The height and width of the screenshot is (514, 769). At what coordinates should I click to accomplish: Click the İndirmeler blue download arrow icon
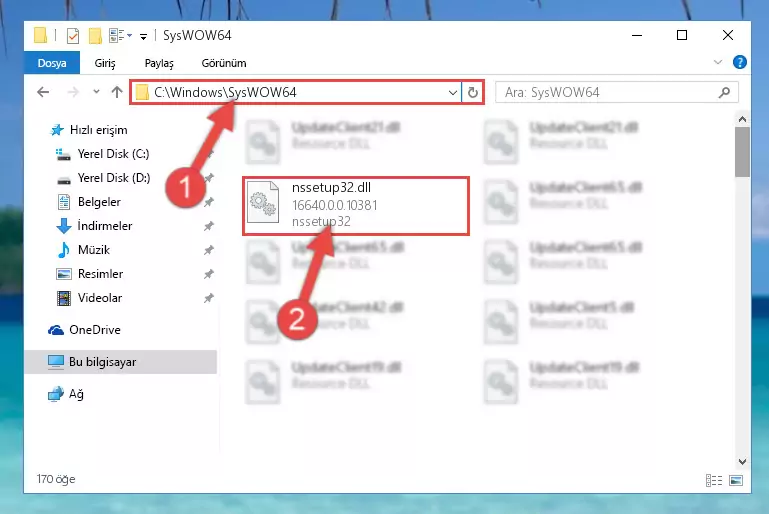(x=64, y=226)
